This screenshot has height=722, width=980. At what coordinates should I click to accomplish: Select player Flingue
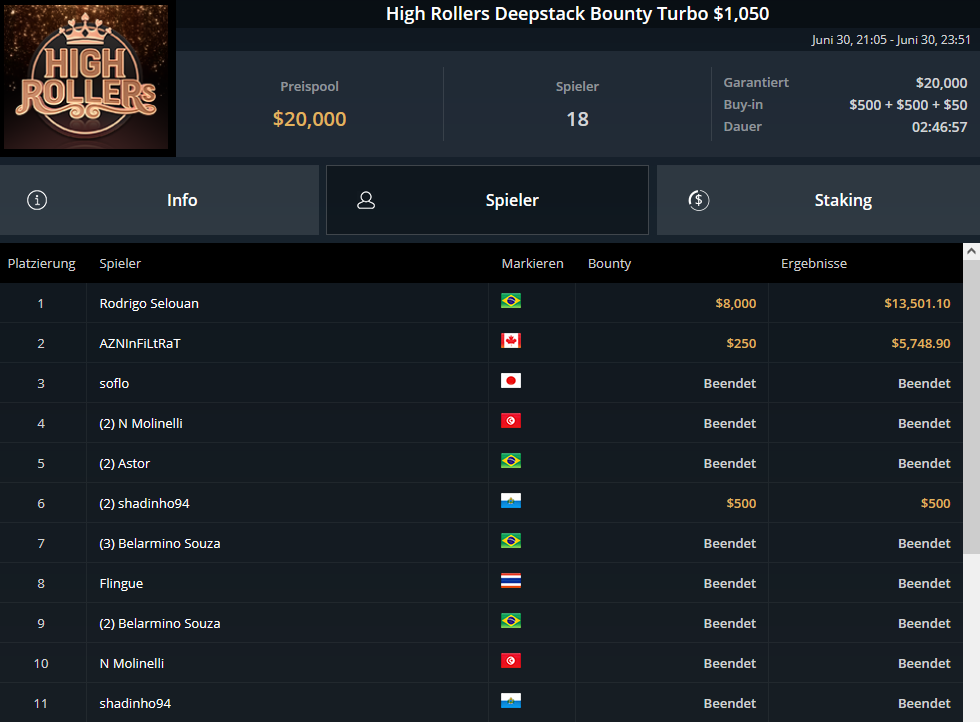click(x=121, y=583)
